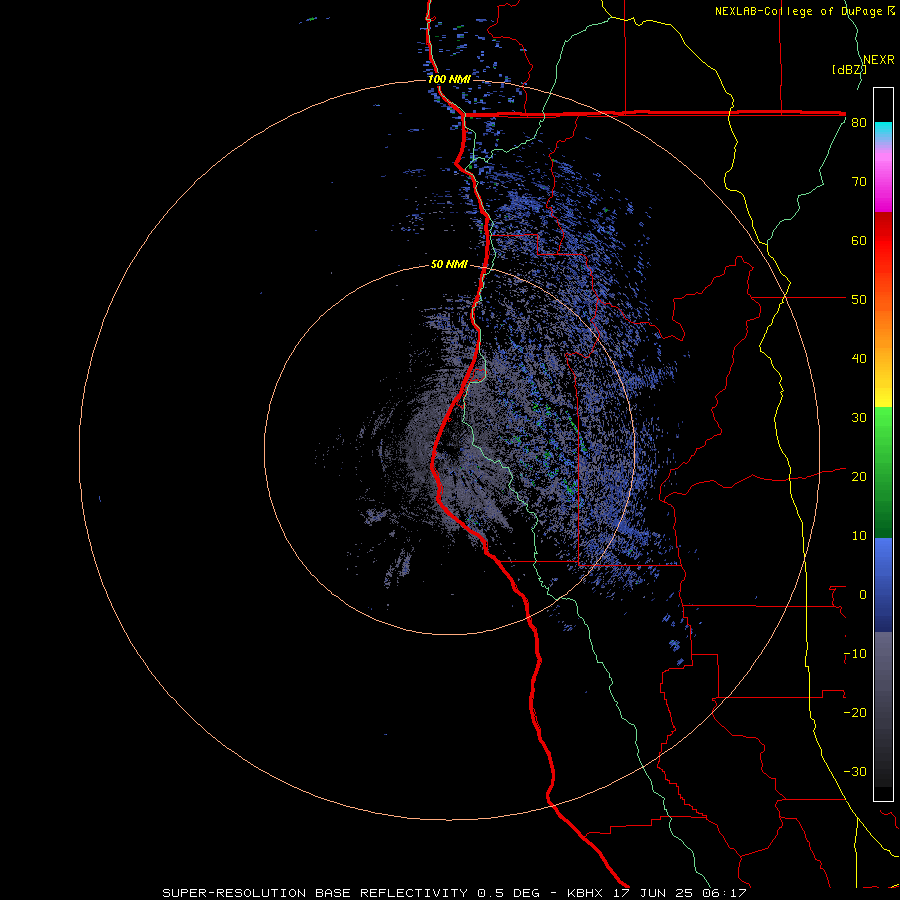Click the blue segment of the reflectivity color bar
Viewport: 900px width, 900px height.
point(883,585)
